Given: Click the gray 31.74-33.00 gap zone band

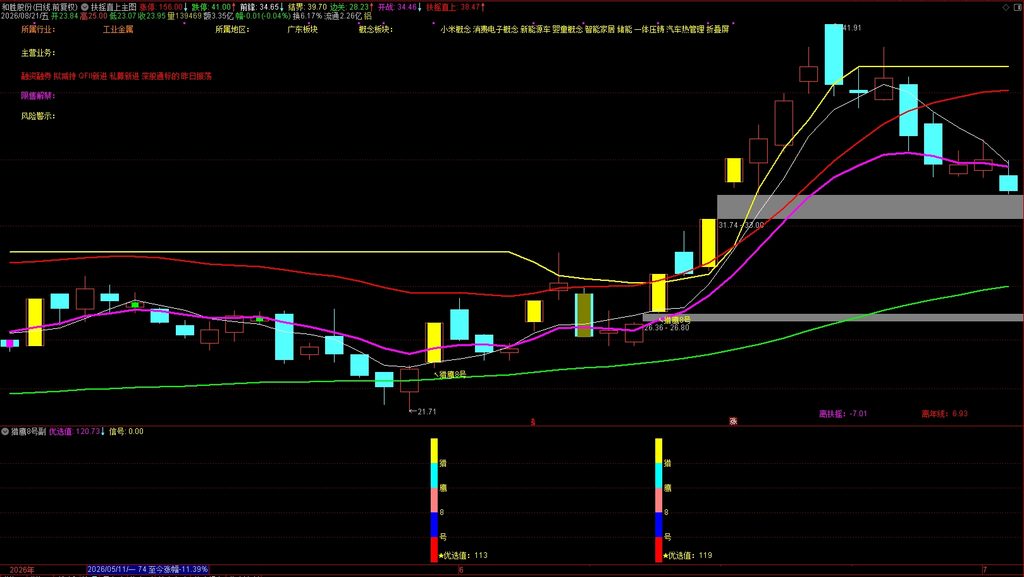Looking at the screenshot, I should tap(870, 207).
